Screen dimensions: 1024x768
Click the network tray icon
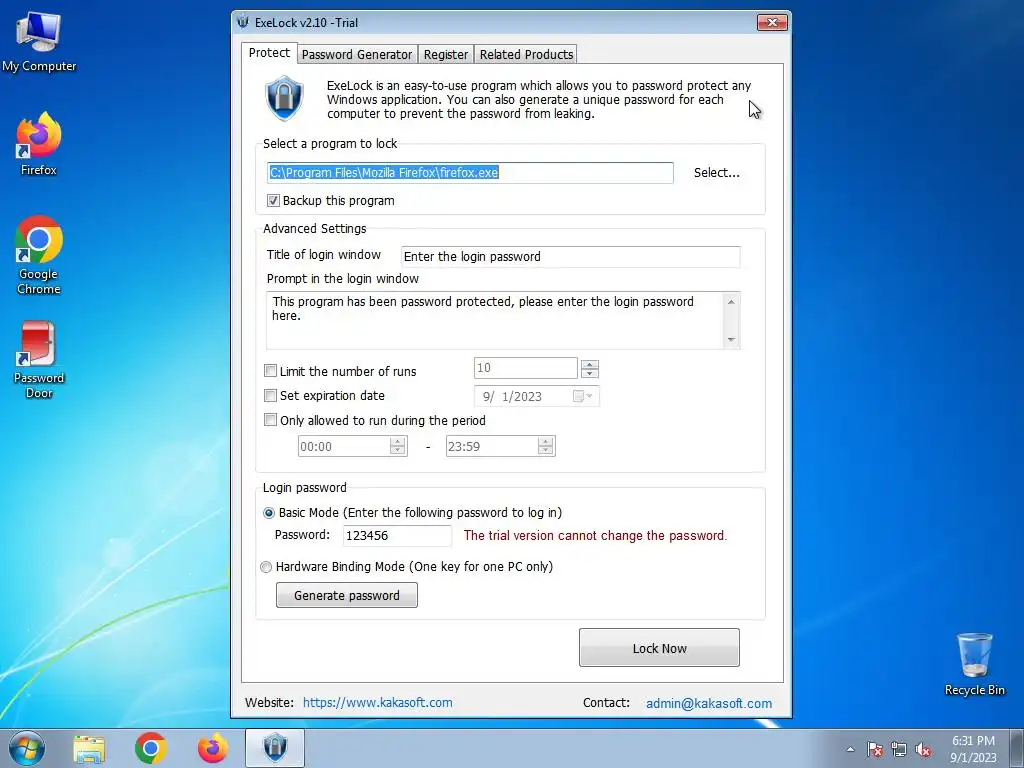(899, 749)
